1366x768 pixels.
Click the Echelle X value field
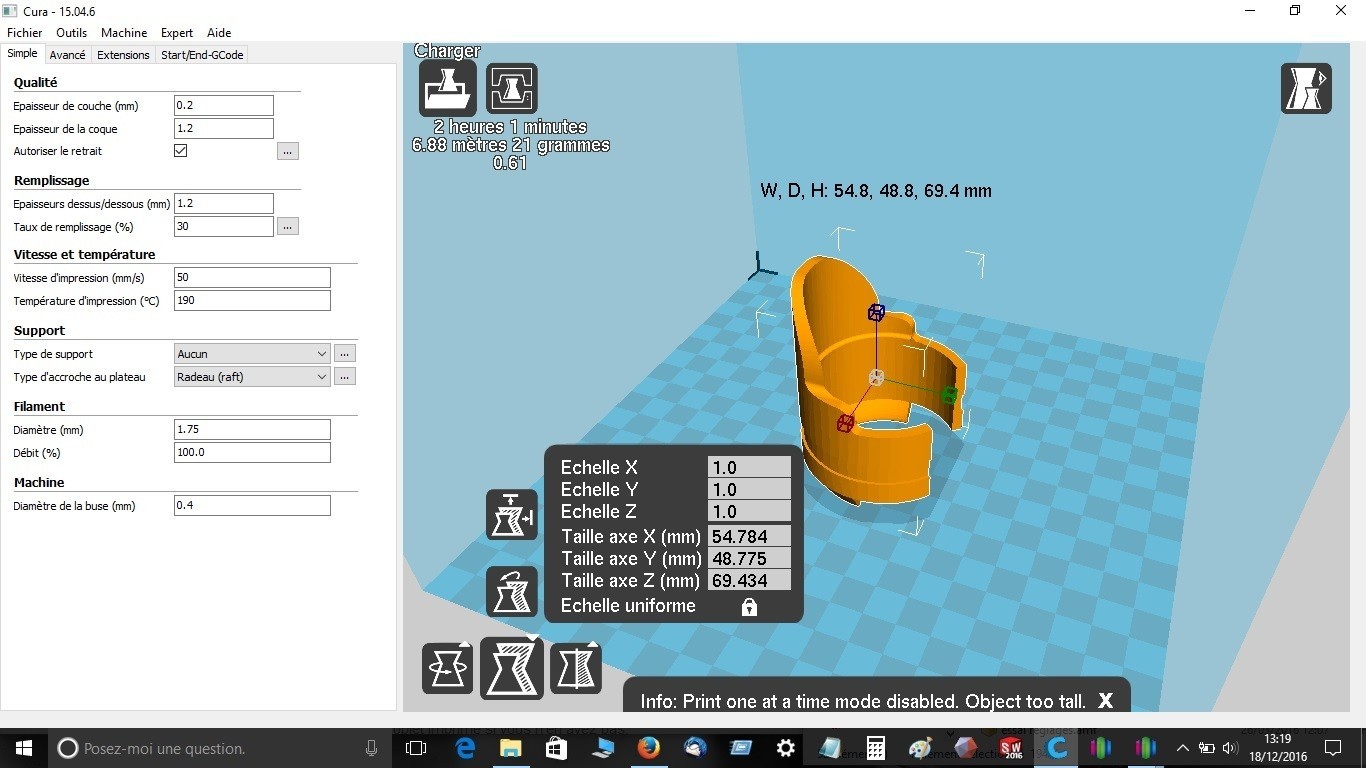tap(749, 467)
